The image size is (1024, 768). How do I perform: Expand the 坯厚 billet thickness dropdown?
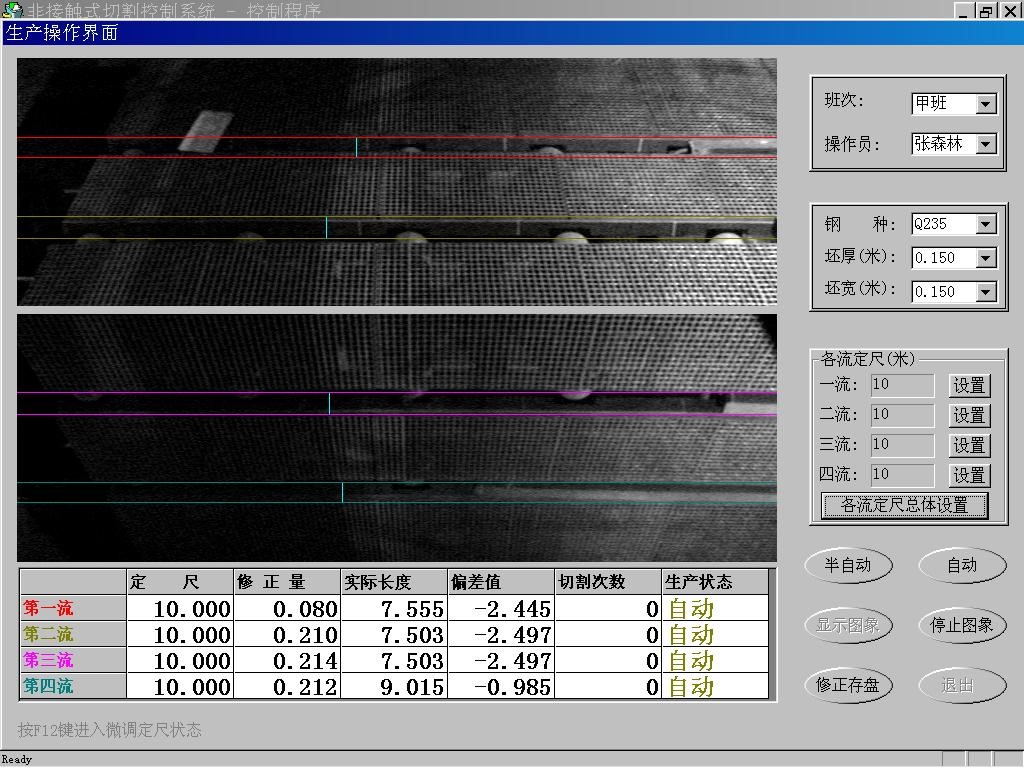pyautogui.click(x=986, y=258)
